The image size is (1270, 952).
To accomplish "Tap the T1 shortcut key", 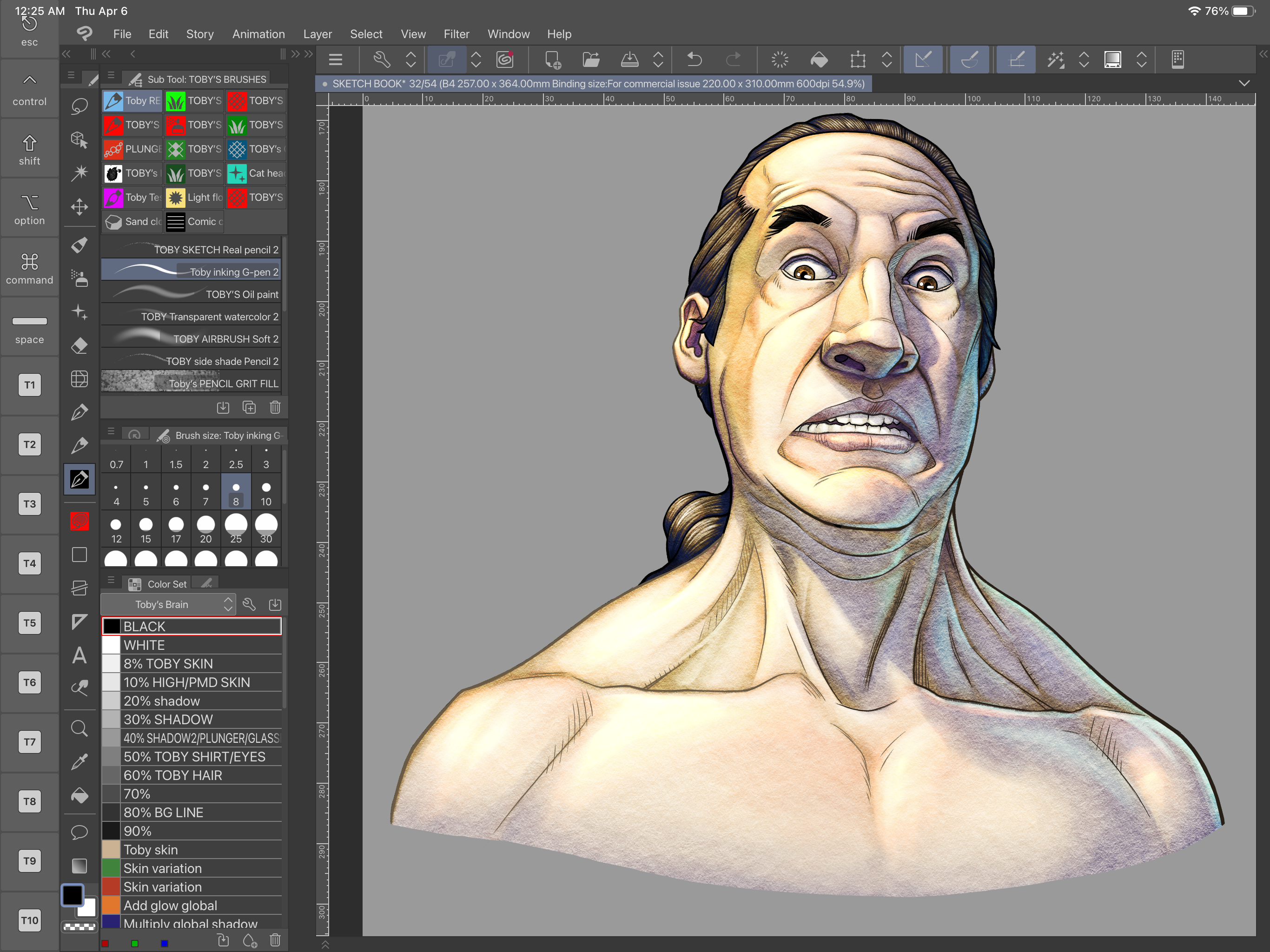I will (29, 385).
